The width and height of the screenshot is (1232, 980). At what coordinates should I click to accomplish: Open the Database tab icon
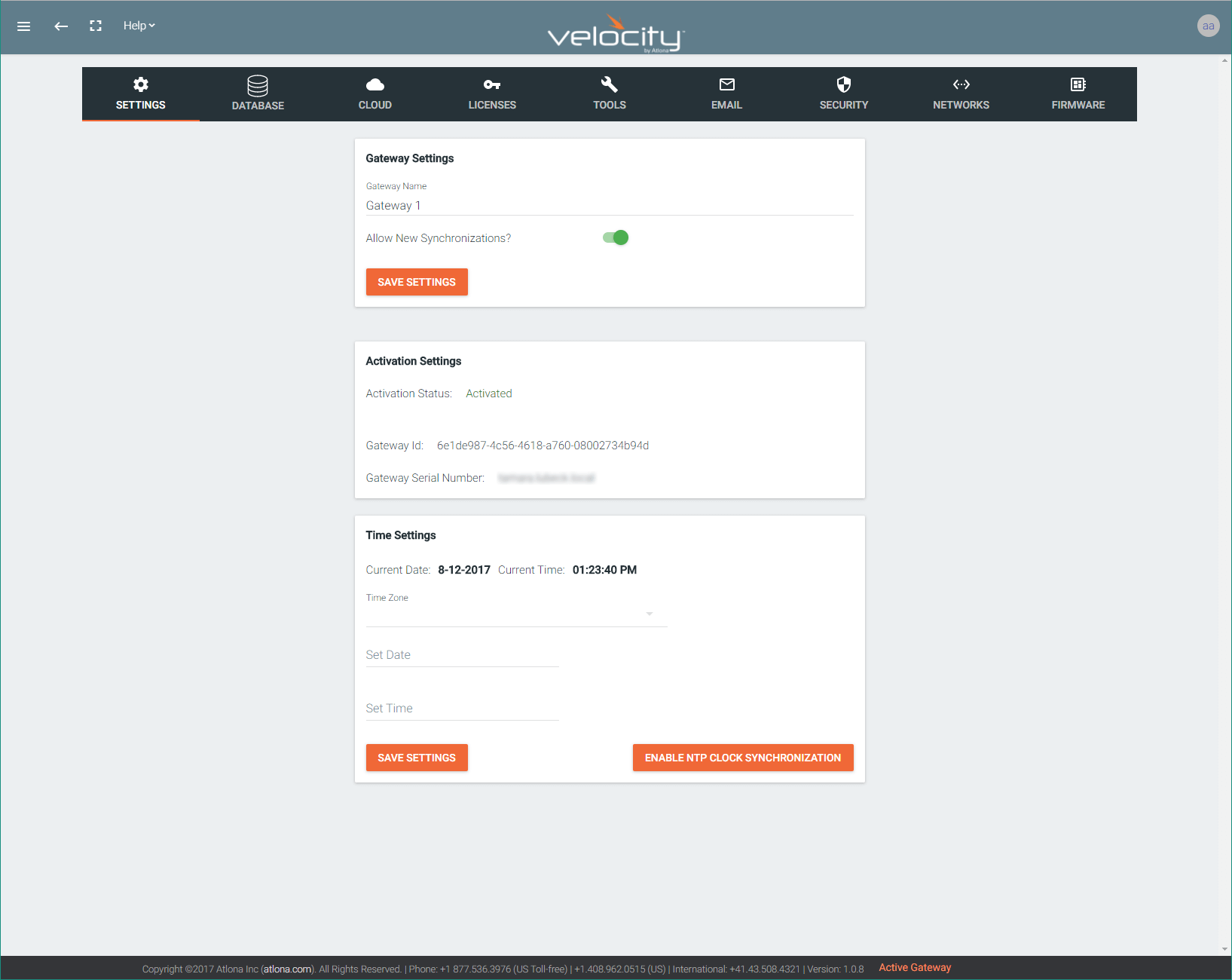pos(258,85)
